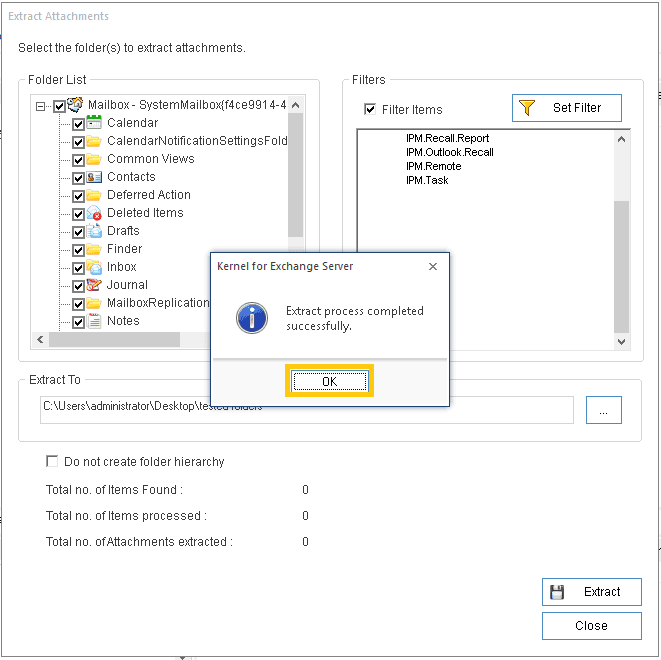
Task: Select the Calendar folder label
Action: pos(132,123)
